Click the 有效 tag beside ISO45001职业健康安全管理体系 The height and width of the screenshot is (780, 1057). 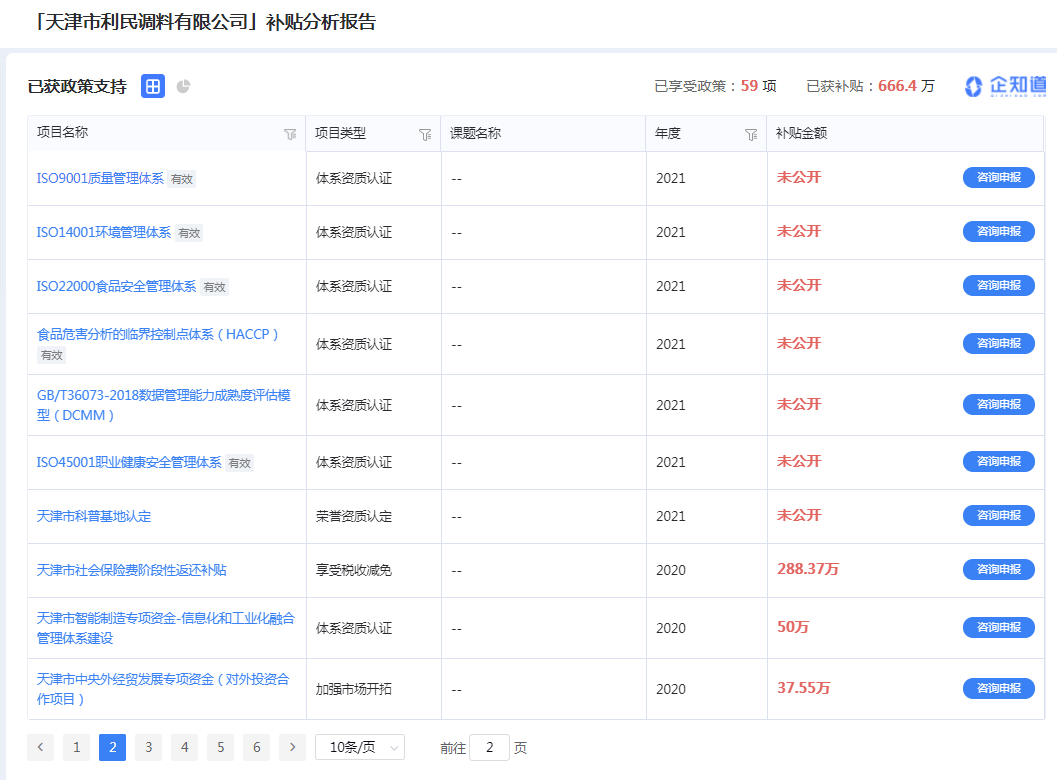(x=239, y=463)
